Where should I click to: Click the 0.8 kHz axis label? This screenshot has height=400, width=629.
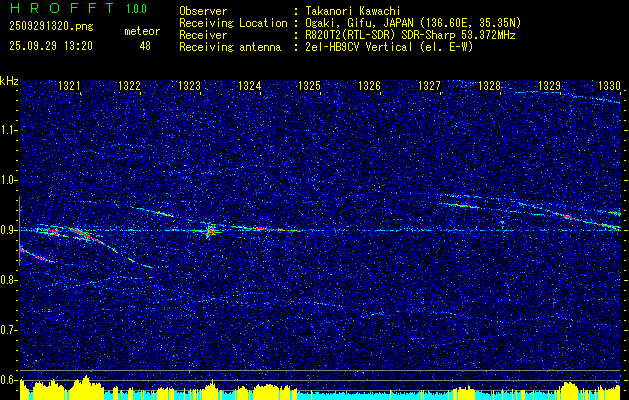point(9,280)
